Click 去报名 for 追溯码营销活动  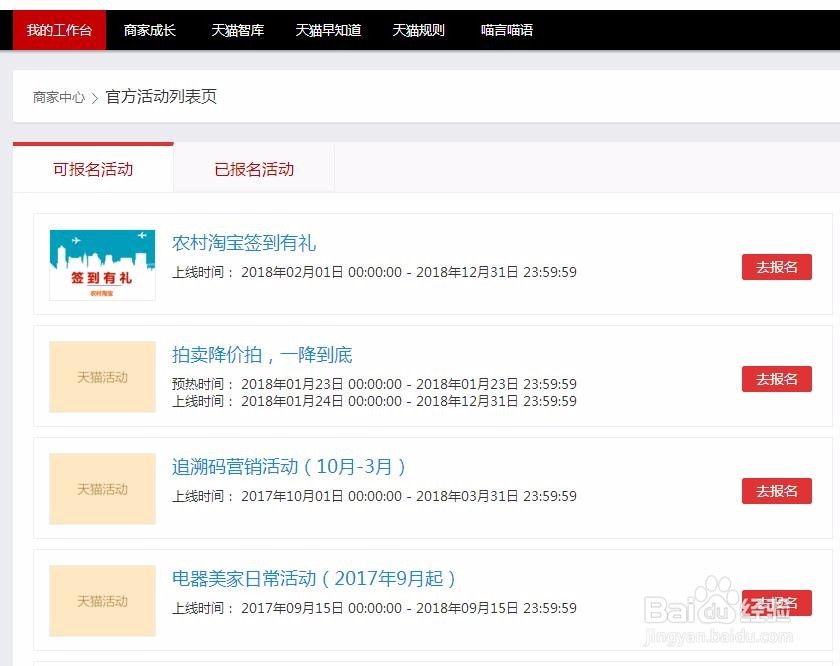click(777, 491)
